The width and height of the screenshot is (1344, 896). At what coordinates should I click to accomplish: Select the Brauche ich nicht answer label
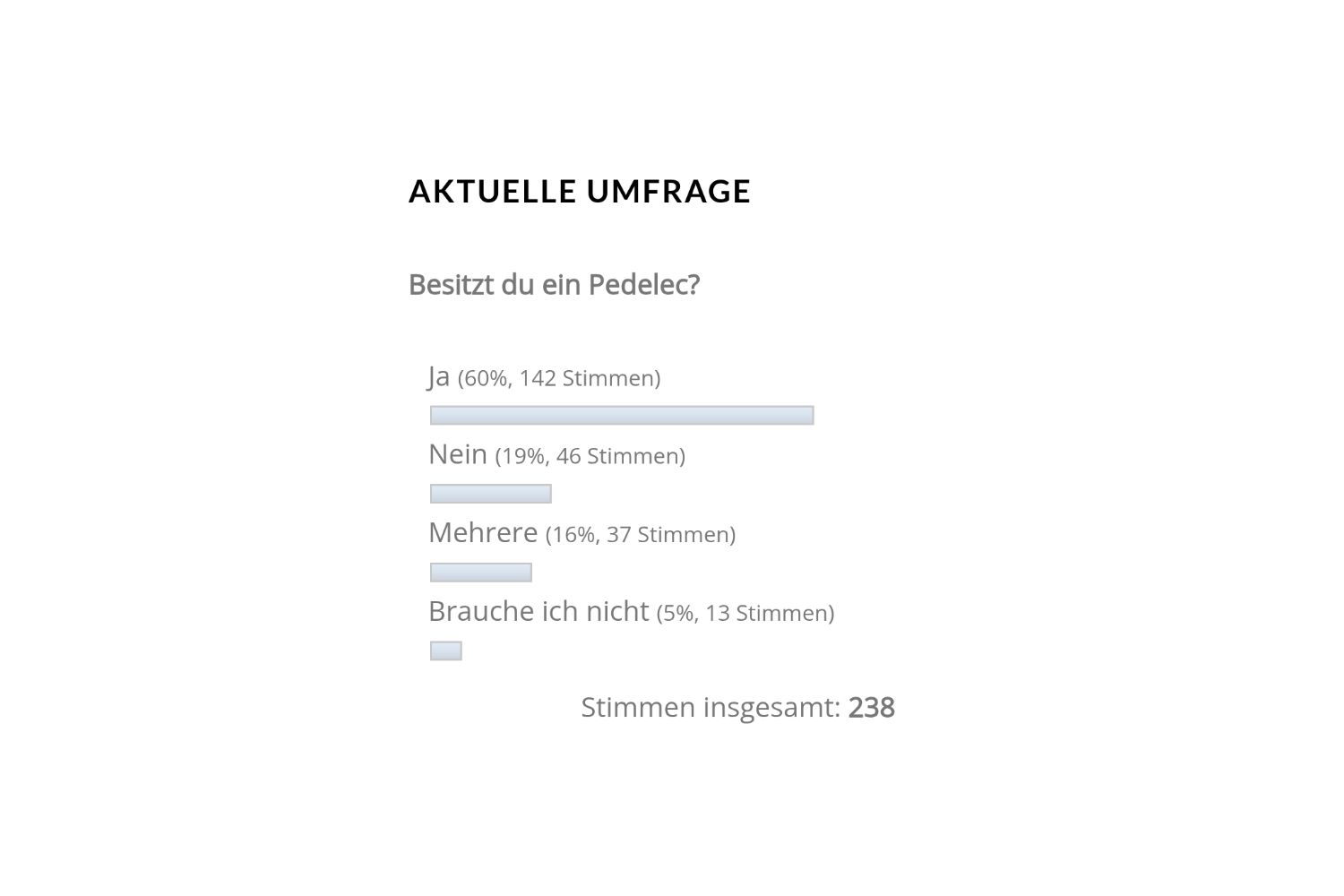click(x=538, y=611)
